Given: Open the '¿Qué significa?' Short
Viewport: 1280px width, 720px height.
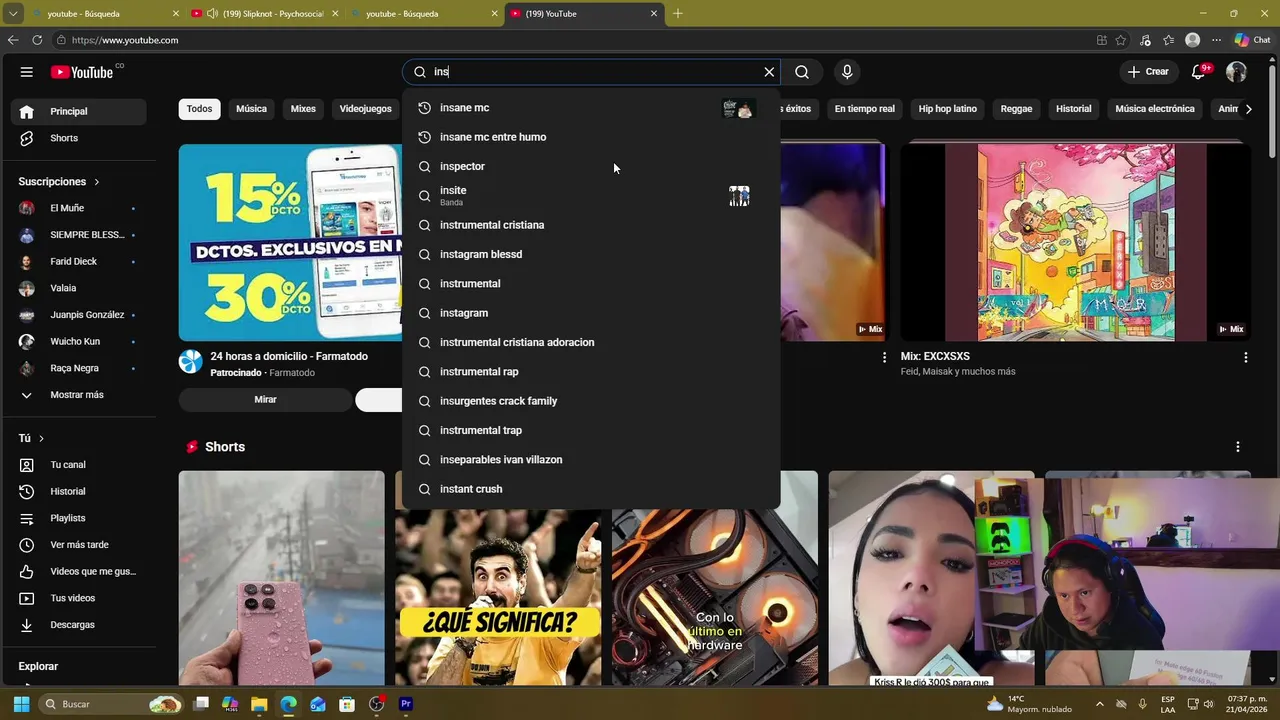Looking at the screenshot, I should point(498,597).
